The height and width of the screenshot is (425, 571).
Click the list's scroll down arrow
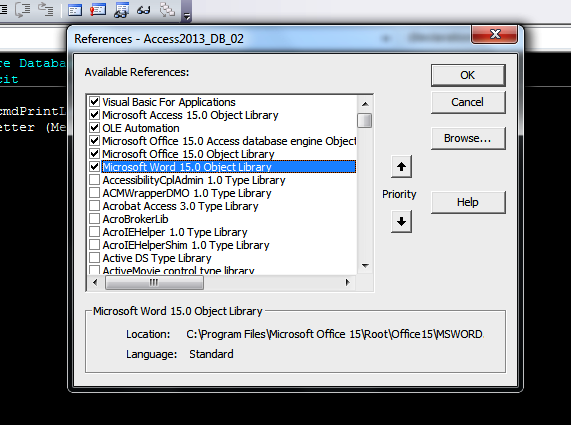(365, 266)
